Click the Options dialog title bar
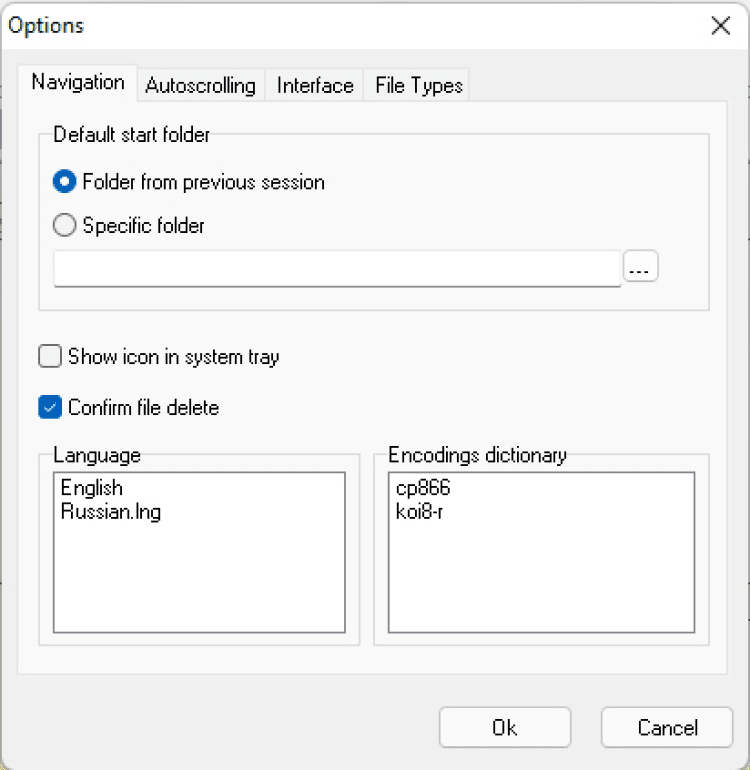This screenshot has height=770, width=750. (350, 26)
